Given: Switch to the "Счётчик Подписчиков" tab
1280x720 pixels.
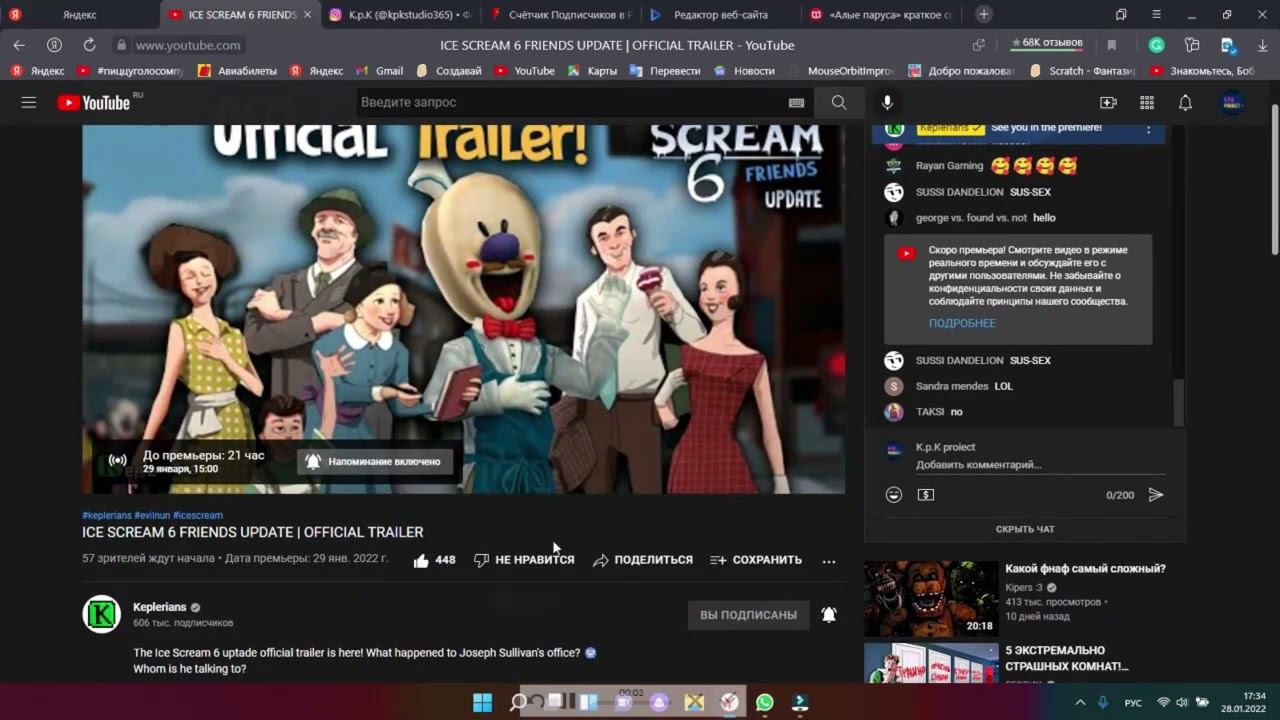Looking at the screenshot, I should (x=560, y=15).
